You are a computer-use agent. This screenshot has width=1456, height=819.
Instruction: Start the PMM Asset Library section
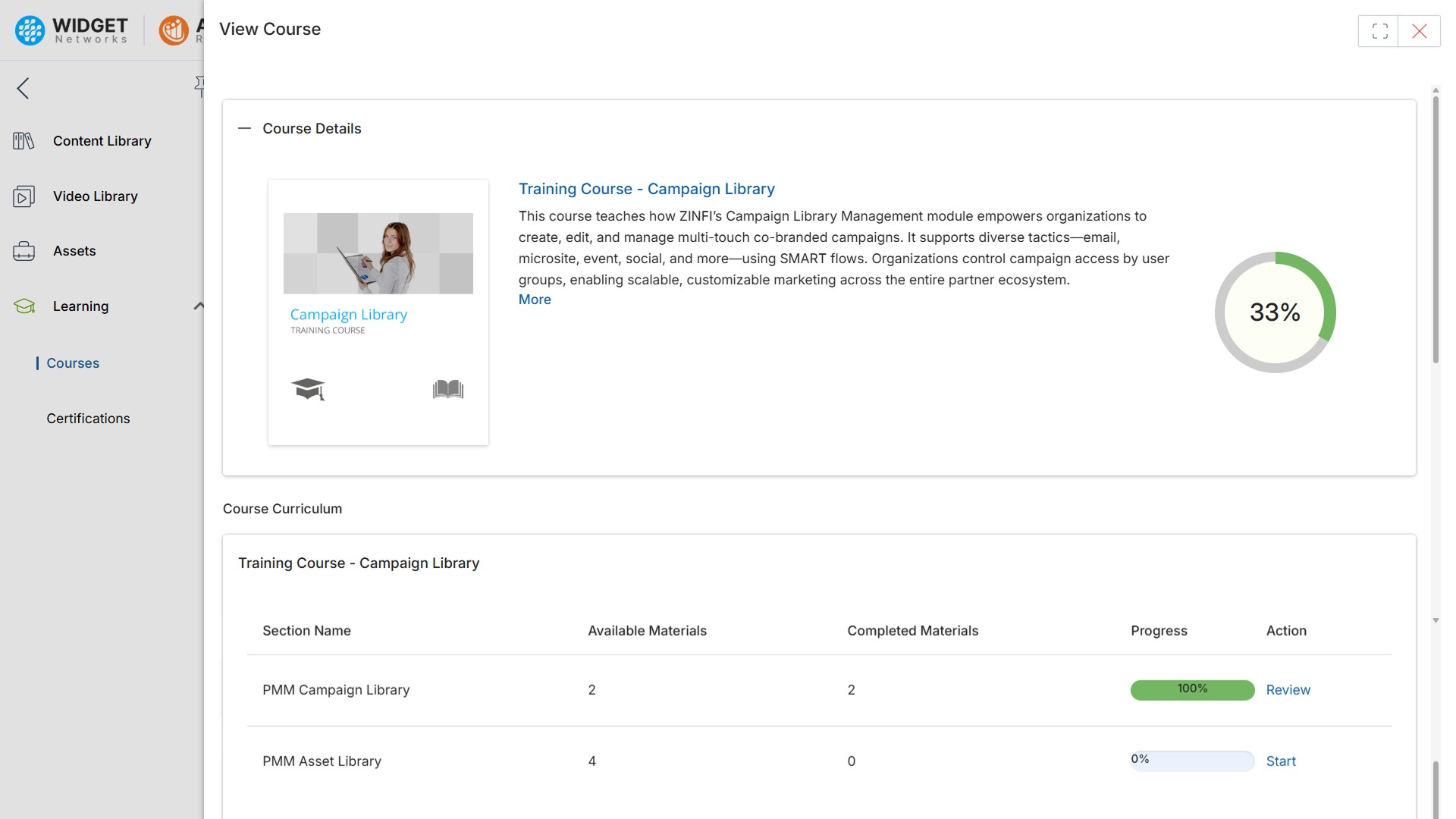[1281, 761]
